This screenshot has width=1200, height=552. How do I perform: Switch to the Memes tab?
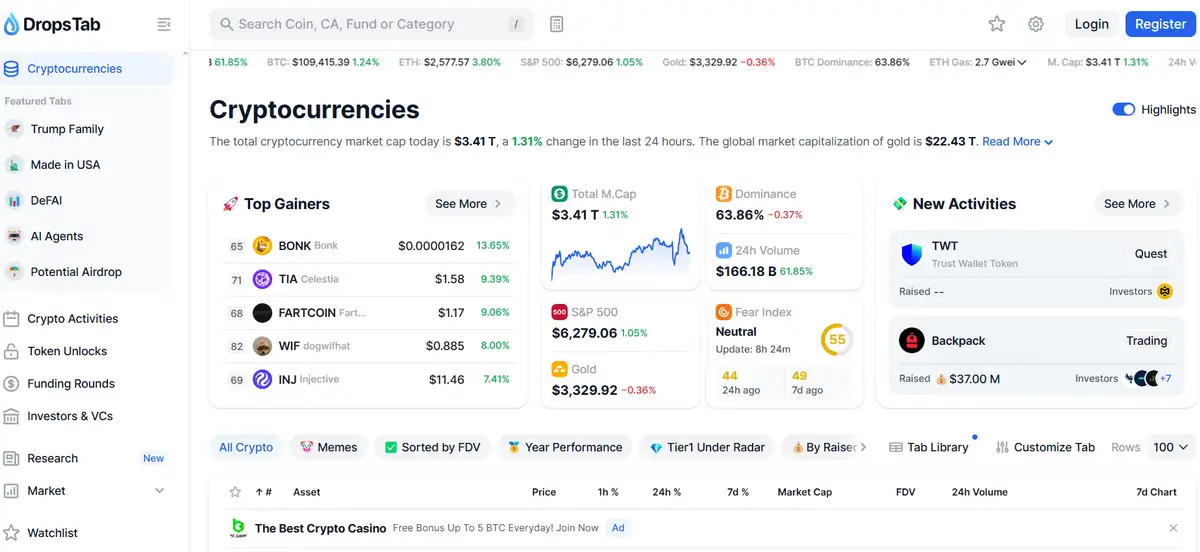click(328, 447)
